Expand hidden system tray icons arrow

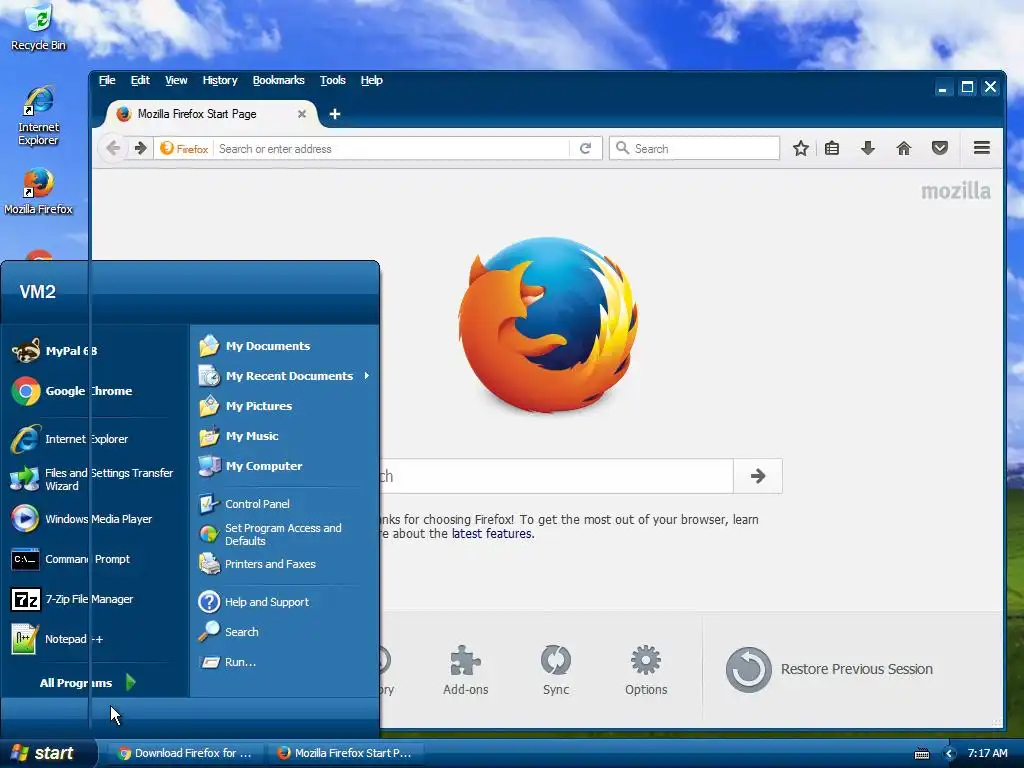coord(950,754)
